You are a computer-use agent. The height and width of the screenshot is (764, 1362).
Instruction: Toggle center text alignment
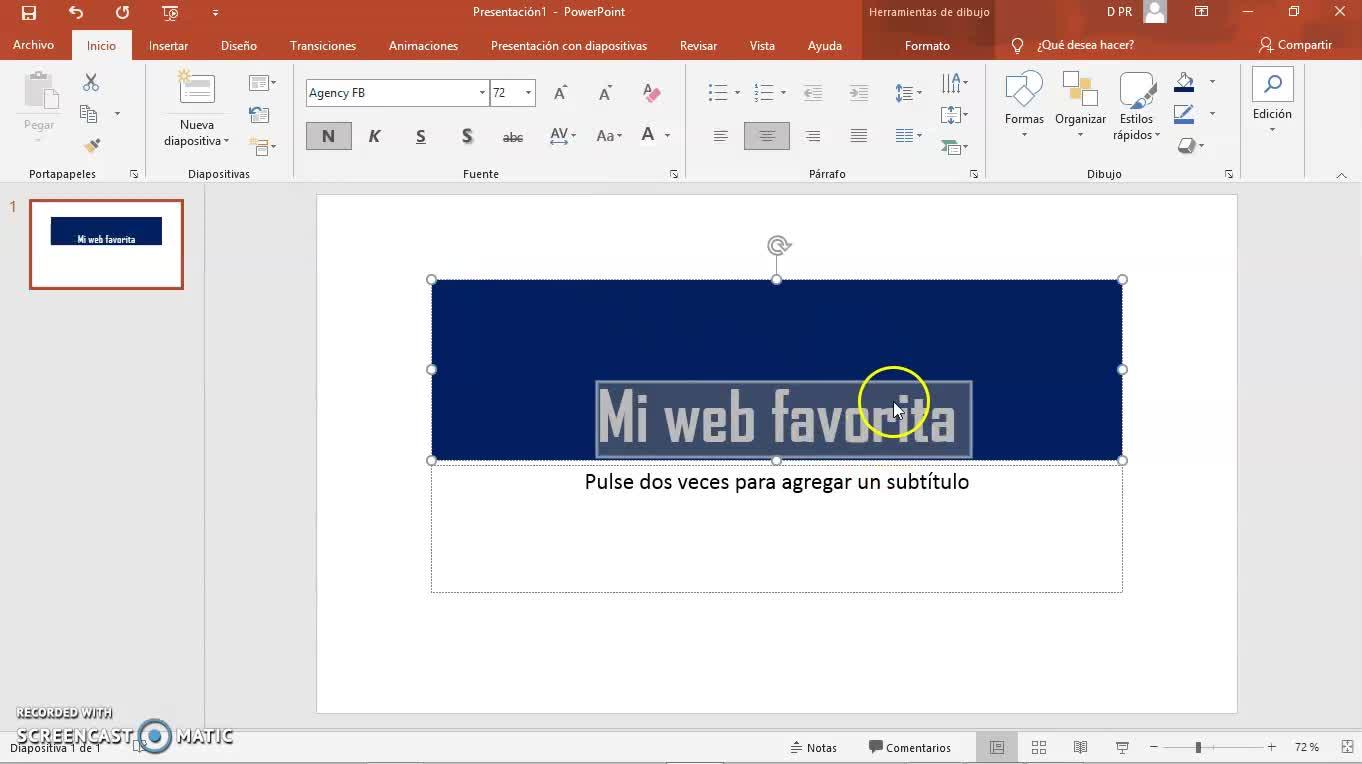766,136
